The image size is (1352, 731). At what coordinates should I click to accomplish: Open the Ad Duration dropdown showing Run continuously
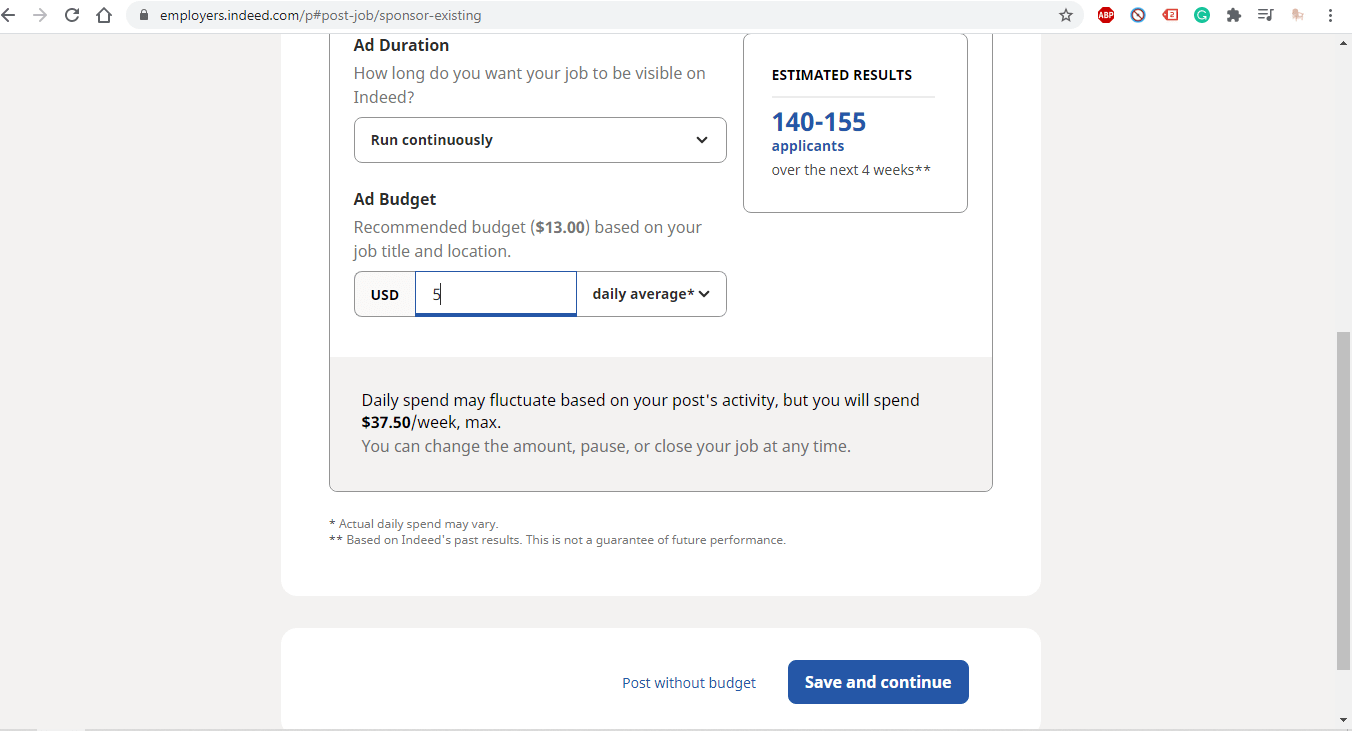pyautogui.click(x=540, y=140)
